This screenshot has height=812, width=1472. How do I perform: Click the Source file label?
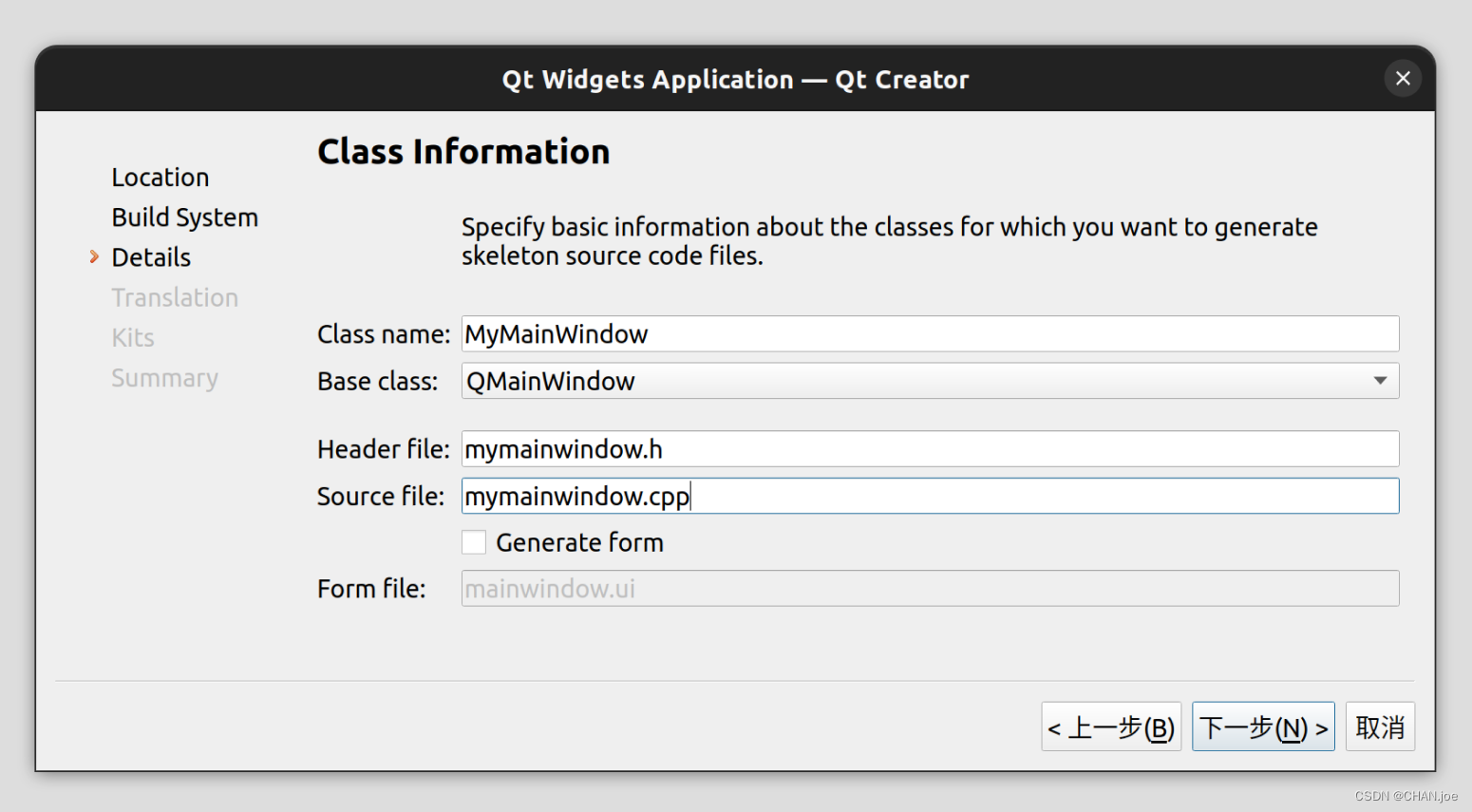[381, 497]
